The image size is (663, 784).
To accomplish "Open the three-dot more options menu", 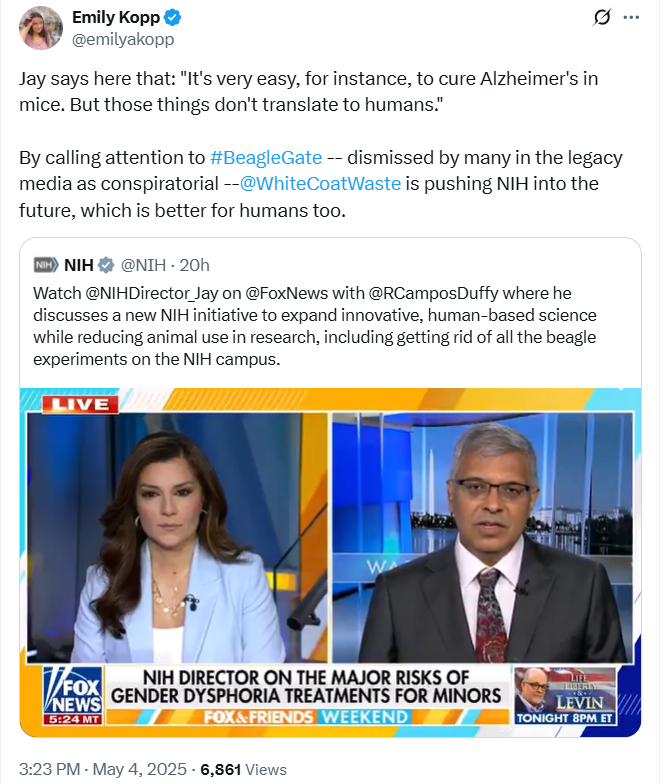I will click(x=631, y=18).
